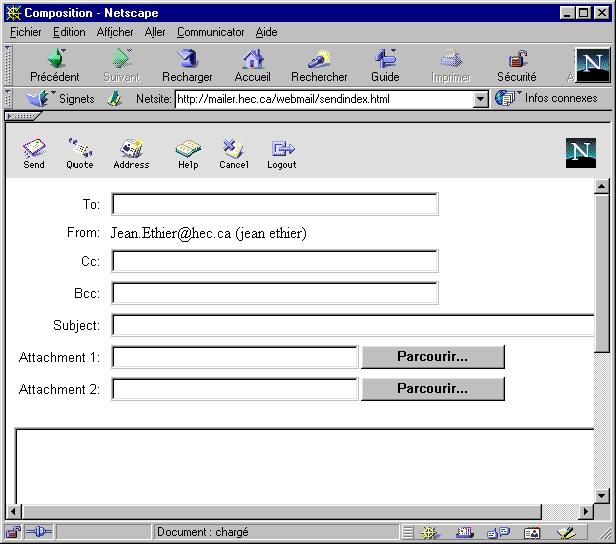Open Newsgroups from component bar
616x544 pixels.
498,533
